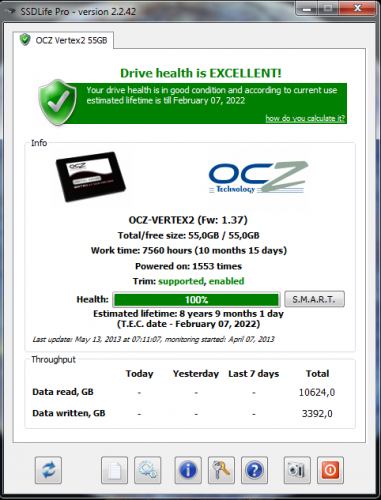381x500 pixels.
Task: Click the Trim 'supported' text
Action: tap(181, 281)
